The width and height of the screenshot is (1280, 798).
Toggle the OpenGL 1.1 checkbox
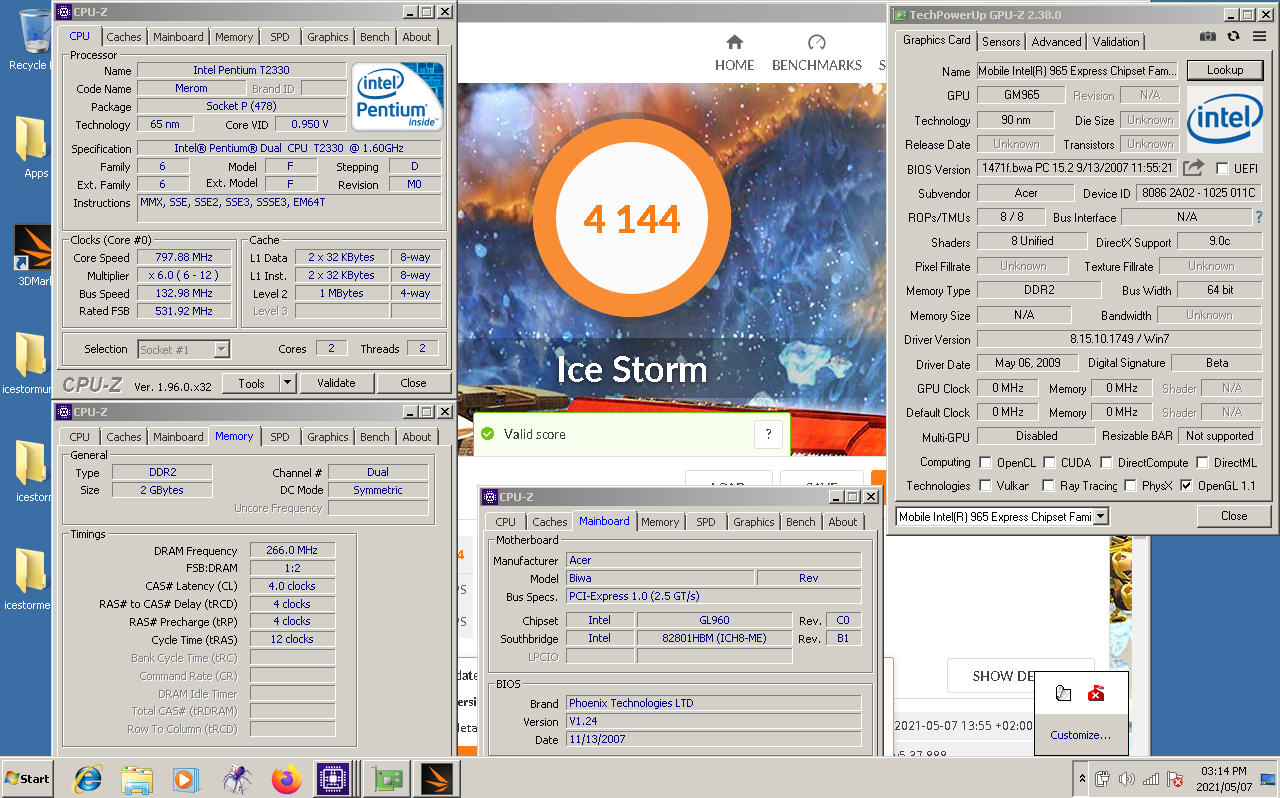pyautogui.click(x=1186, y=486)
